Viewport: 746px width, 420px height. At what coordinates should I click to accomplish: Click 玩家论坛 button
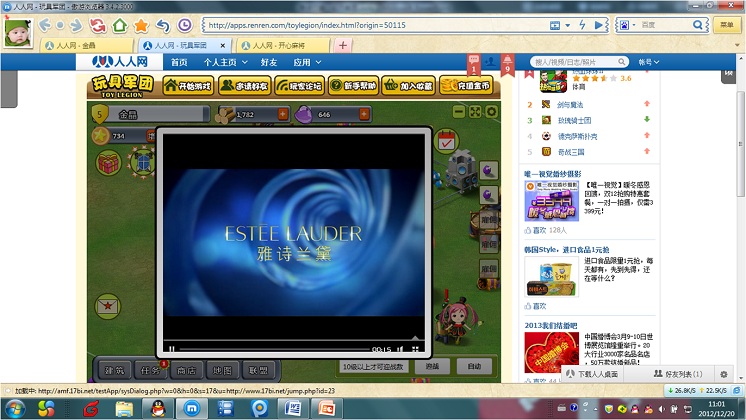pyautogui.click(x=300, y=86)
